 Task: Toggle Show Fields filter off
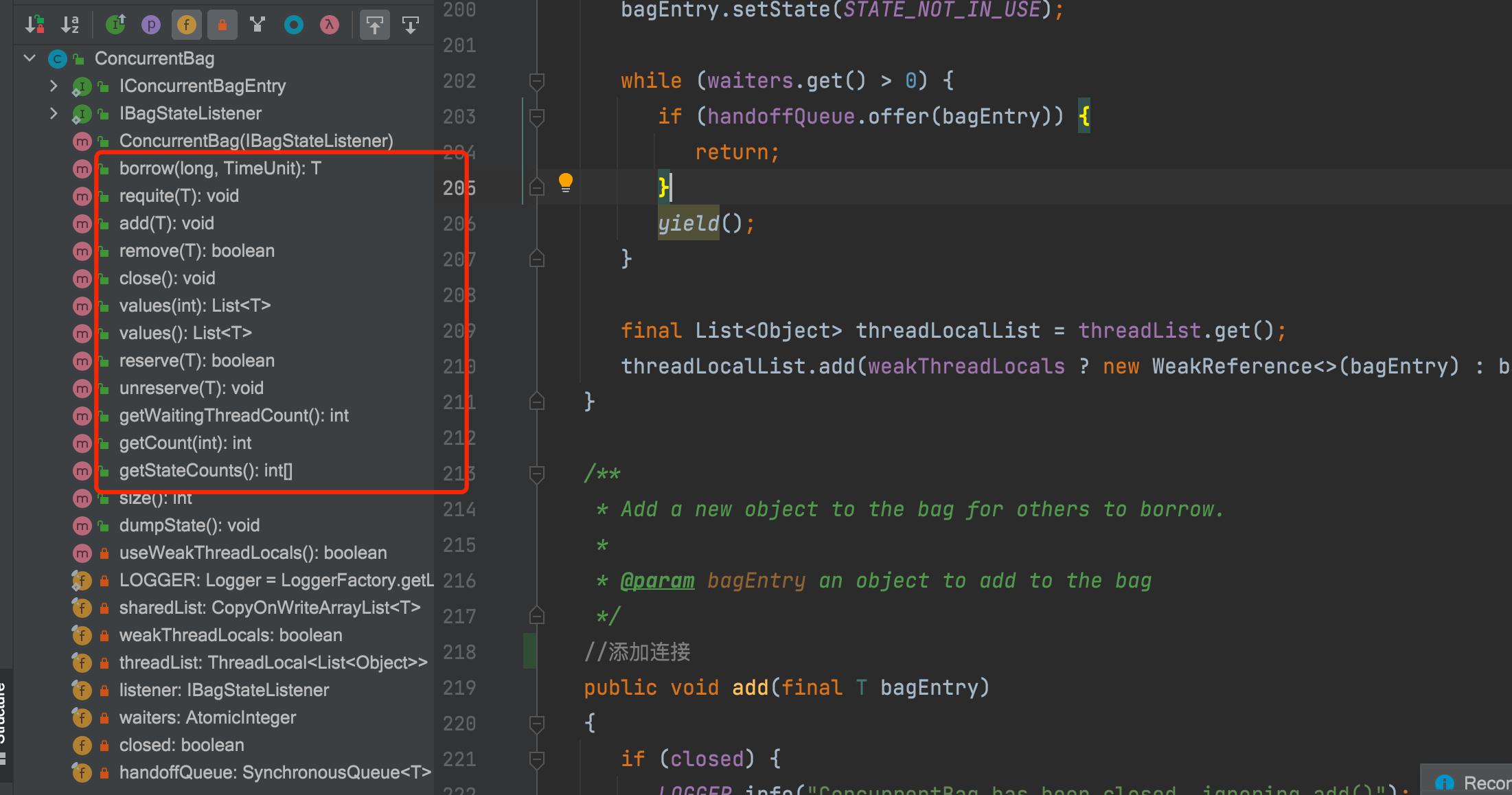187,25
